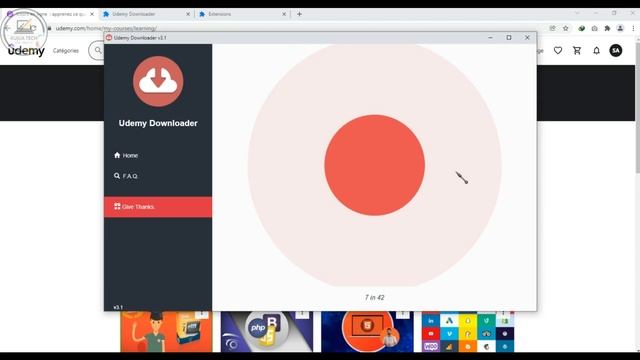640x360 pixels.
Task: Open the SA user avatar menu
Action: tap(616, 50)
